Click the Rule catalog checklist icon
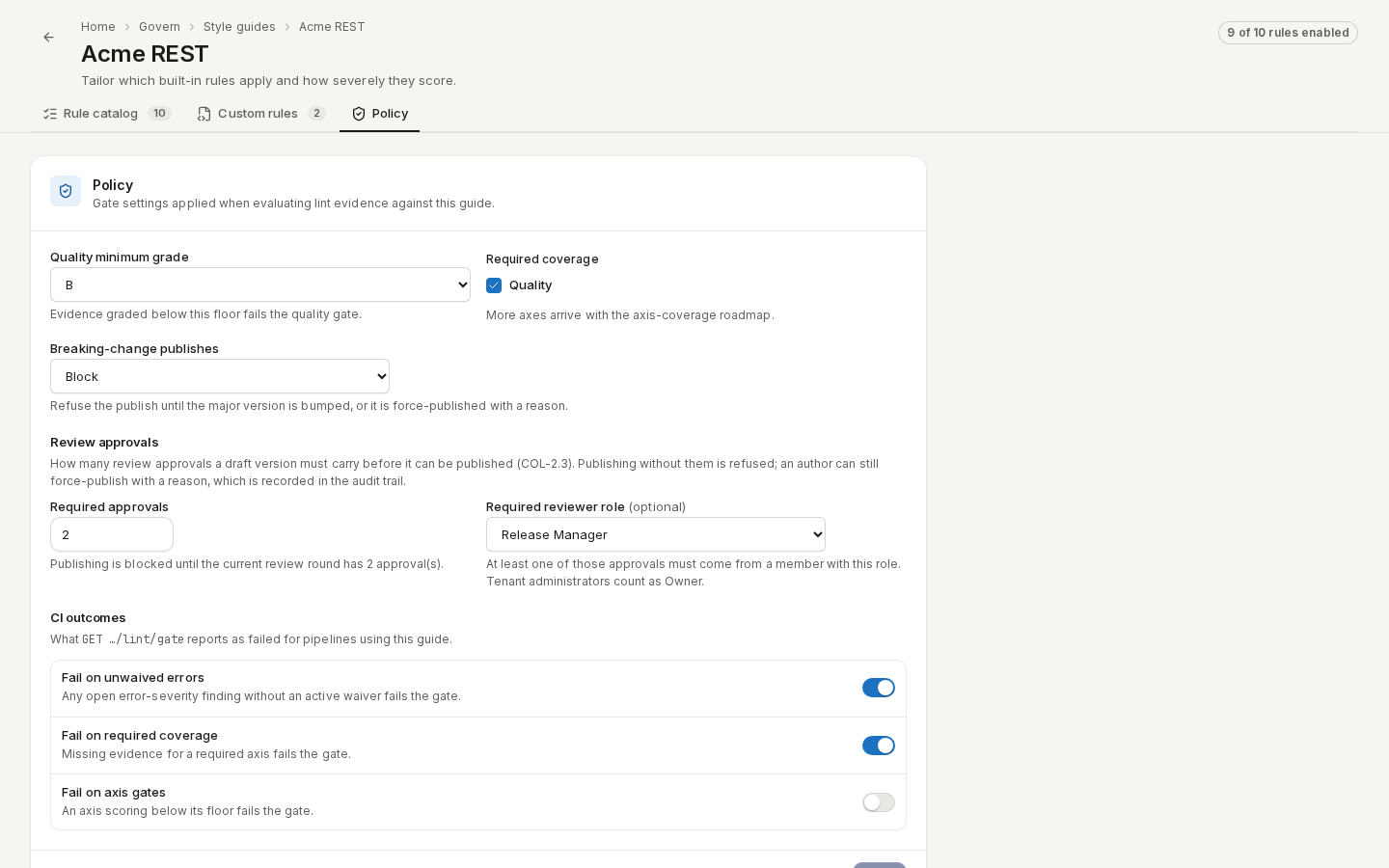The height and width of the screenshot is (868, 1389). pyautogui.click(x=50, y=114)
